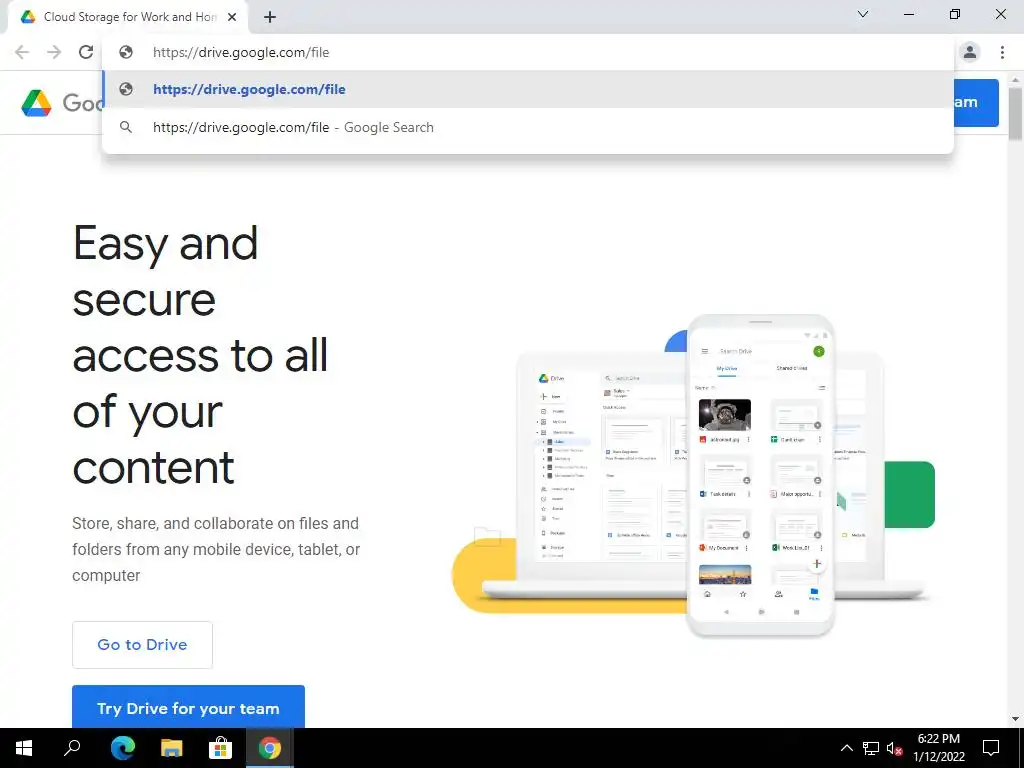Click the Chrome taskbar icon
The image size is (1024, 768).
269,748
